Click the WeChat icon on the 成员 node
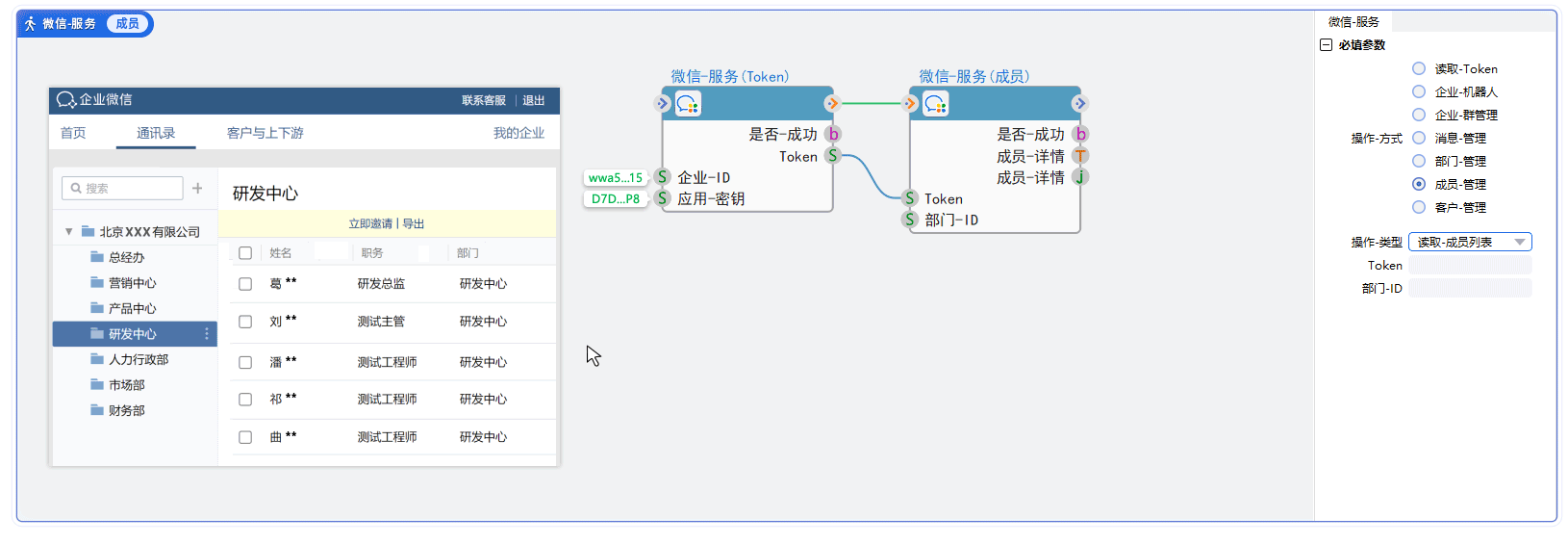The height and width of the screenshot is (544, 1568). coord(935,104)
